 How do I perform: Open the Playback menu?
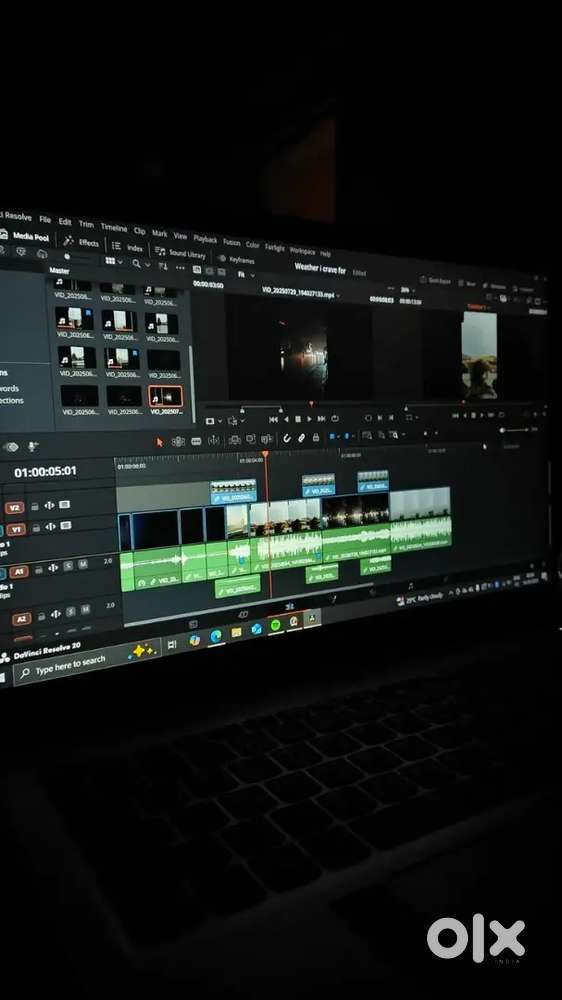(x=205, y=239)
